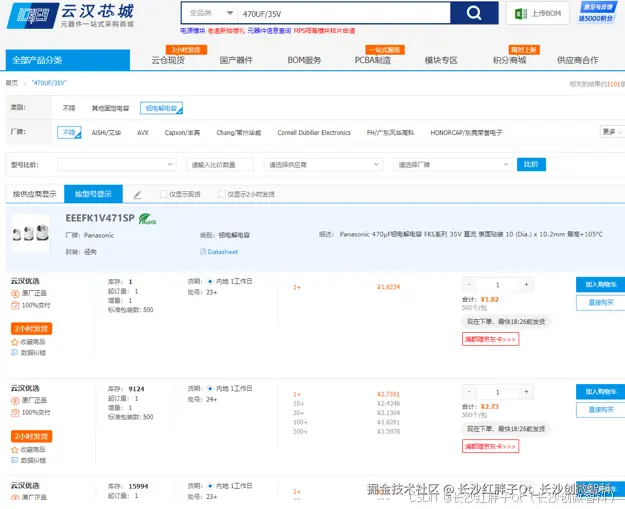The image size is (625, 509).
Task: Select the 内地 1工作日 radio in the stock 9124 listing
Action: pyautogui.click(x=210, y=388)
